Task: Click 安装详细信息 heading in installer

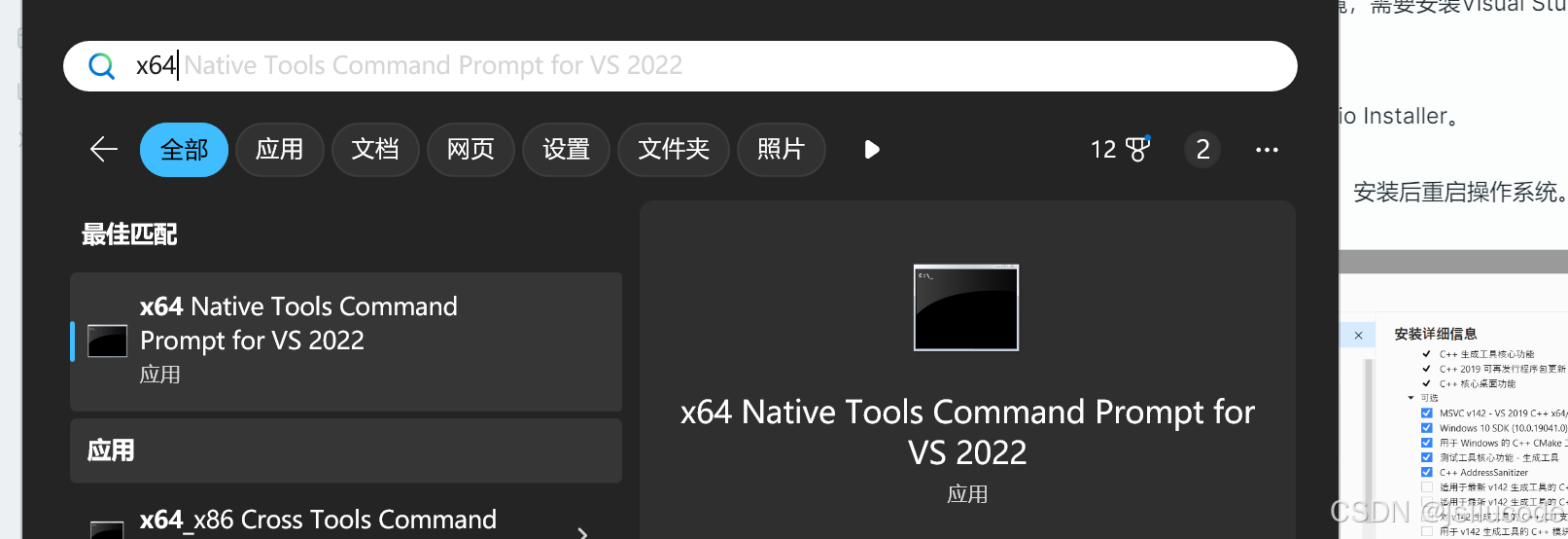Action: click(1435, 334)
